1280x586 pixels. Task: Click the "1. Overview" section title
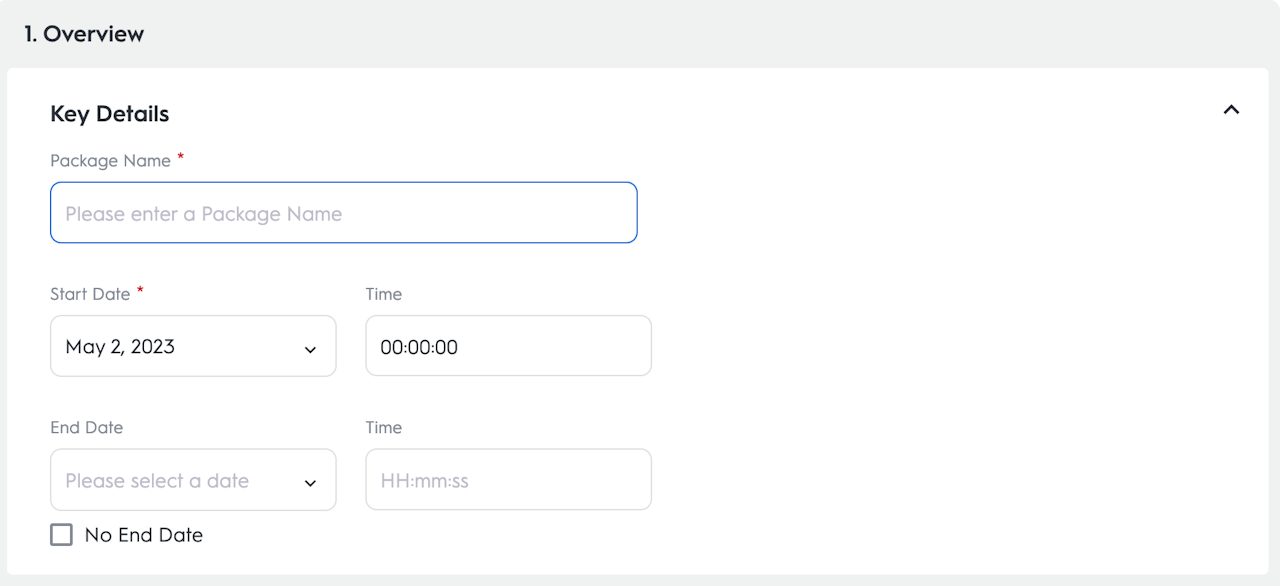pyautogui.click(x=84, y=34)
